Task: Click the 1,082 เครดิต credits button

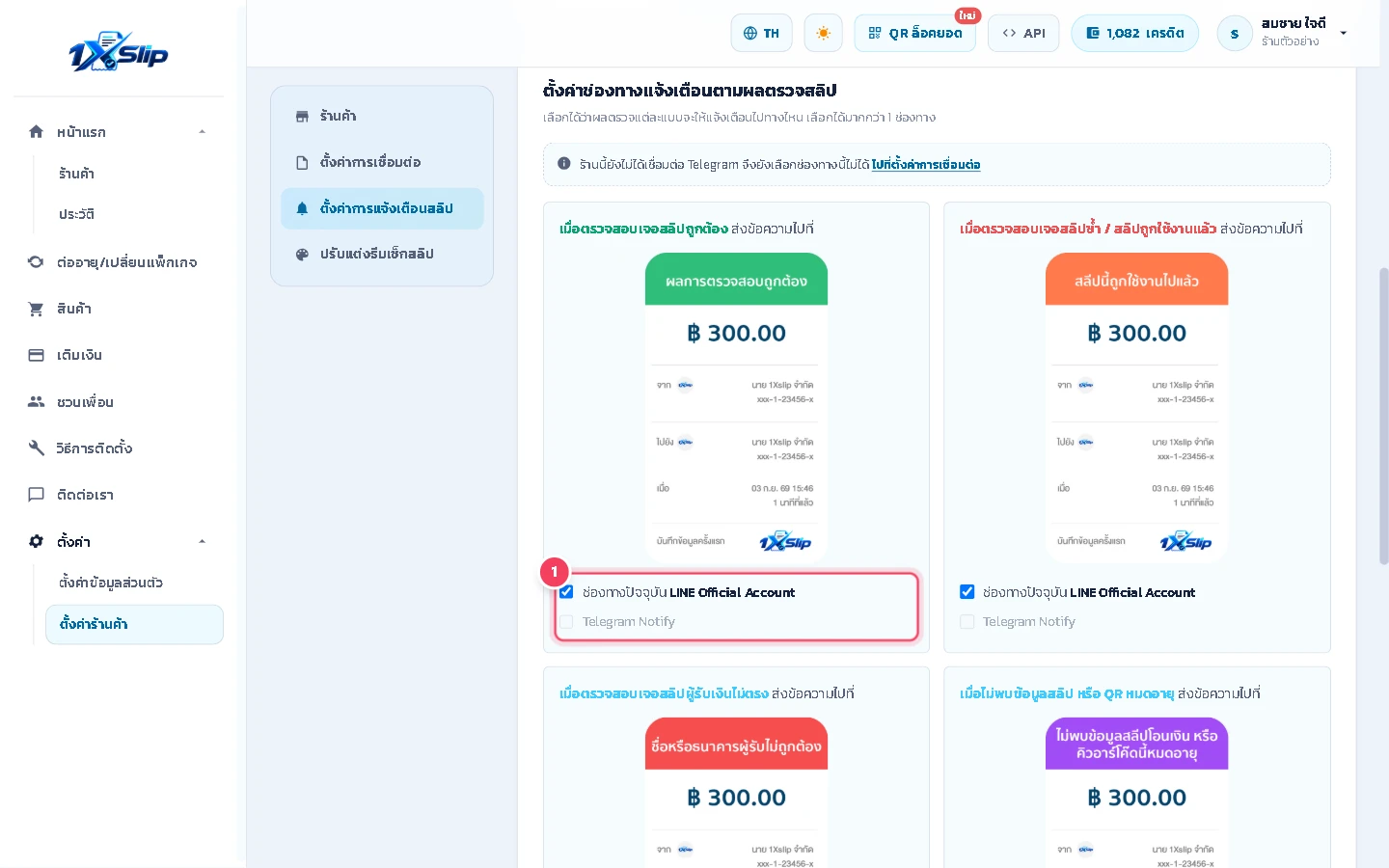Action: tap(1134, 33)
